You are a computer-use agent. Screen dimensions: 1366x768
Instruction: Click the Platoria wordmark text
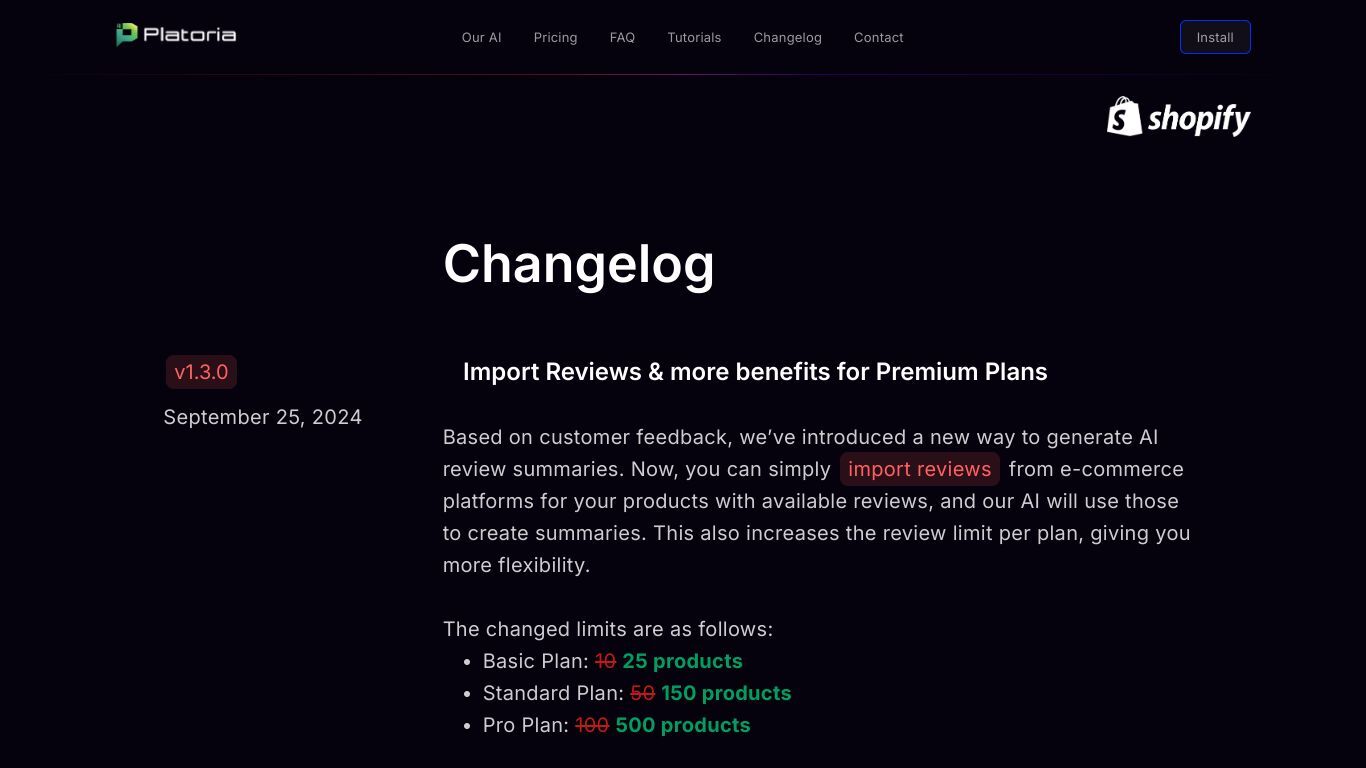point(190,35)
